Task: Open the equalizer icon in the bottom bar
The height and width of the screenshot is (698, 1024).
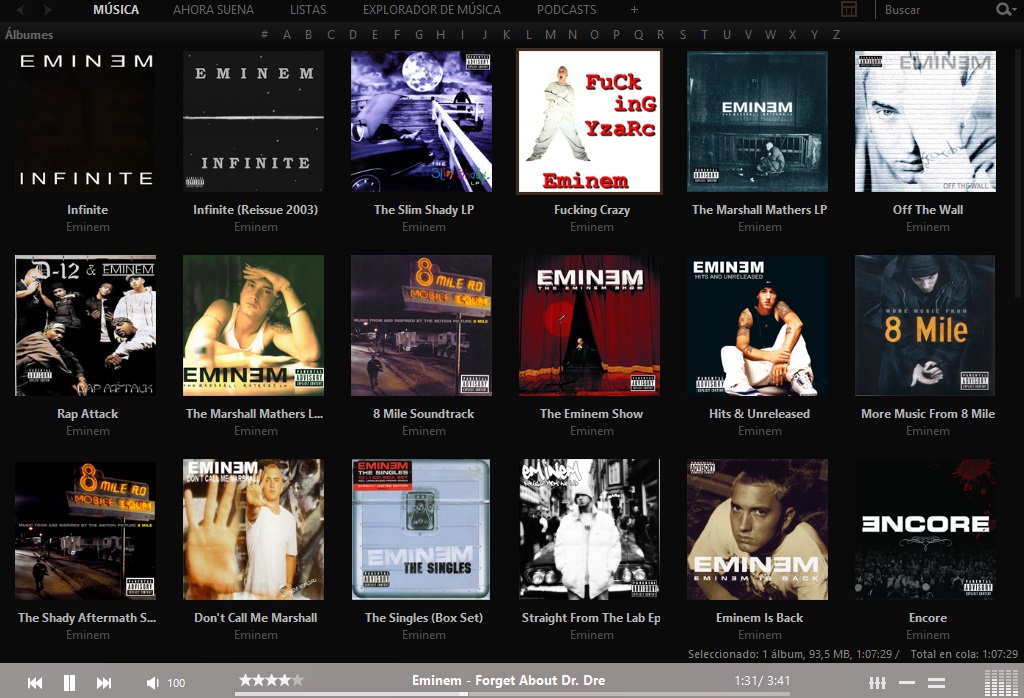Action: pyautogui.click(x=877, y=682)
